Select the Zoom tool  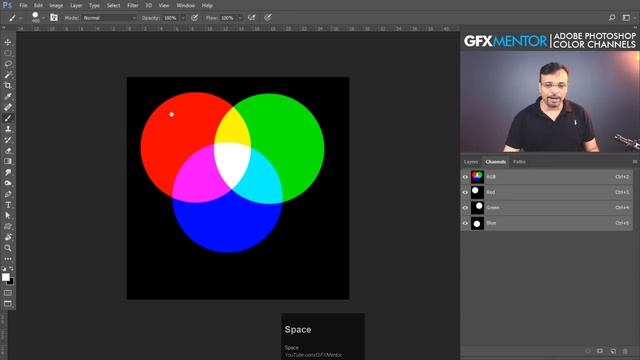tap(8, 248)
